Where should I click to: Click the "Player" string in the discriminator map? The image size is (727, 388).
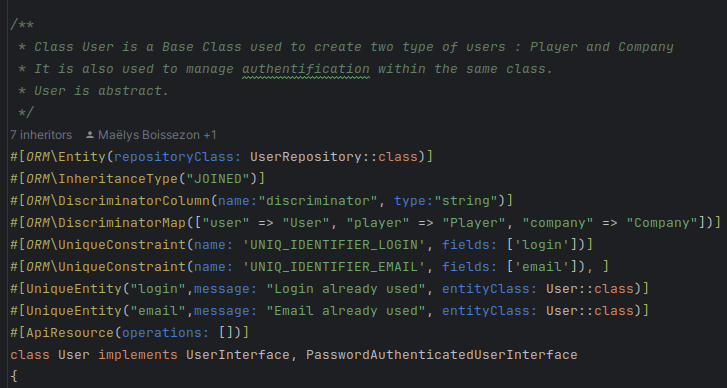point(474,223)
